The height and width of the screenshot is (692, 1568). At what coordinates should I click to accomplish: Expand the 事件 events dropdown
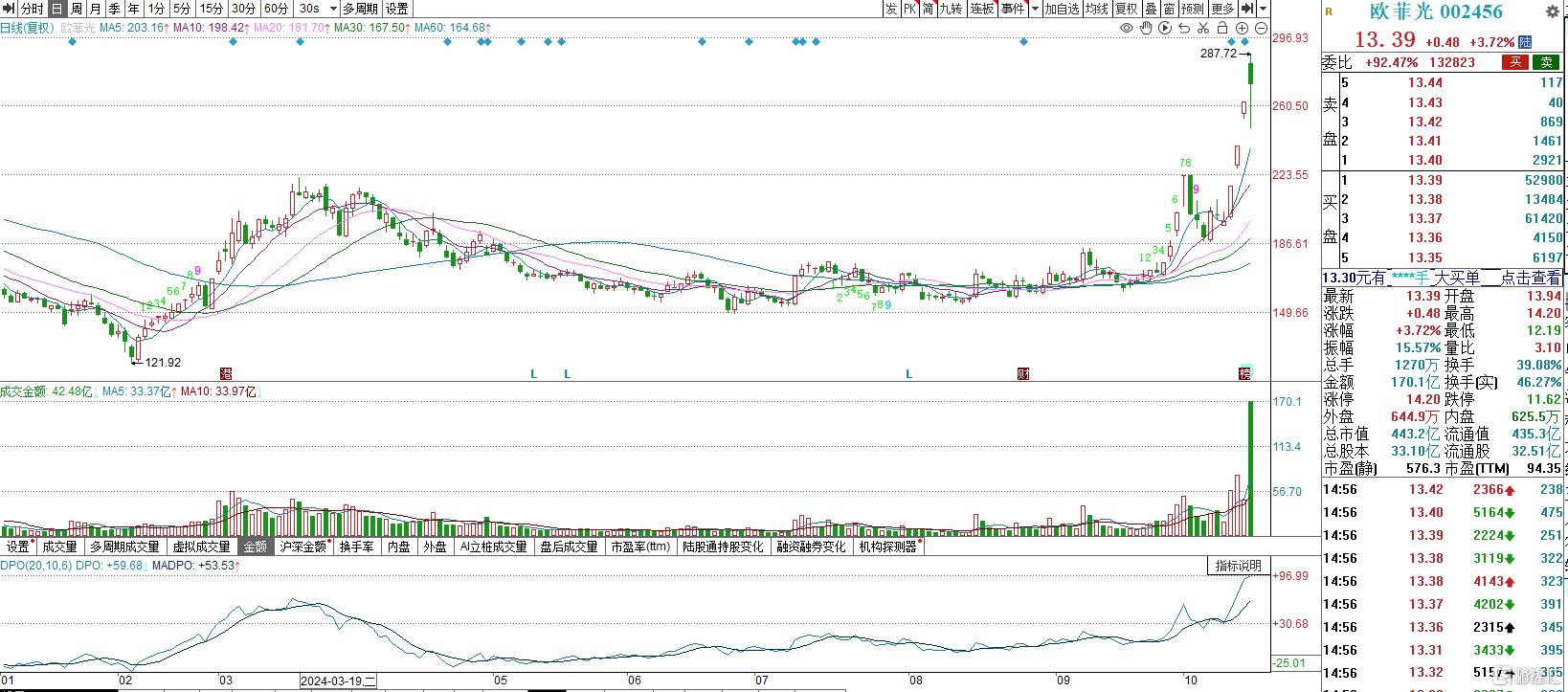(x=1013, y=9)
